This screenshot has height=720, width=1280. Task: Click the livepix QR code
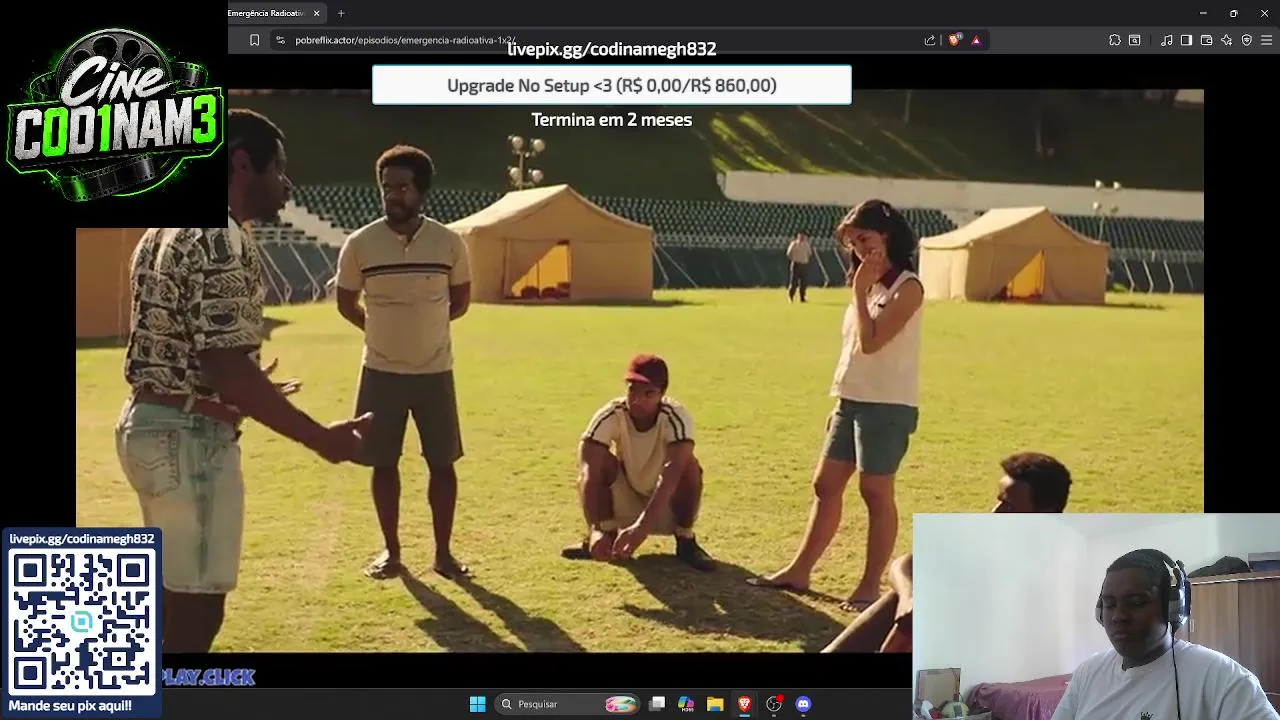tap(83, 622)
